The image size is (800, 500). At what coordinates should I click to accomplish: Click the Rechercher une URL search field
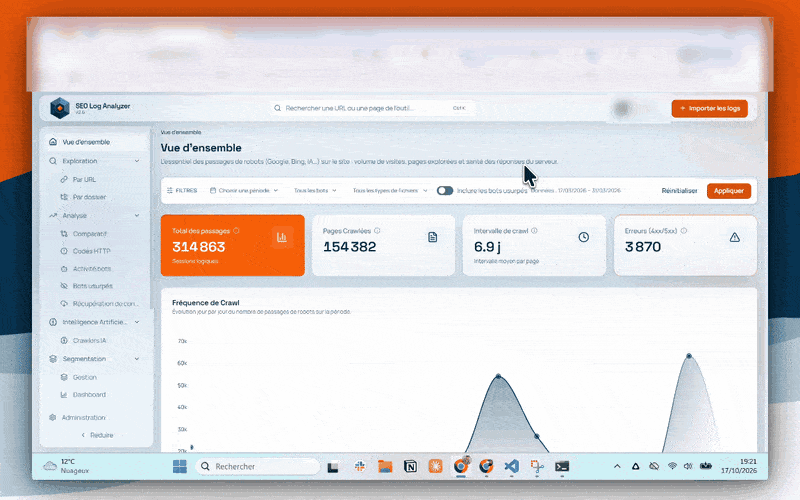[372, 108]
